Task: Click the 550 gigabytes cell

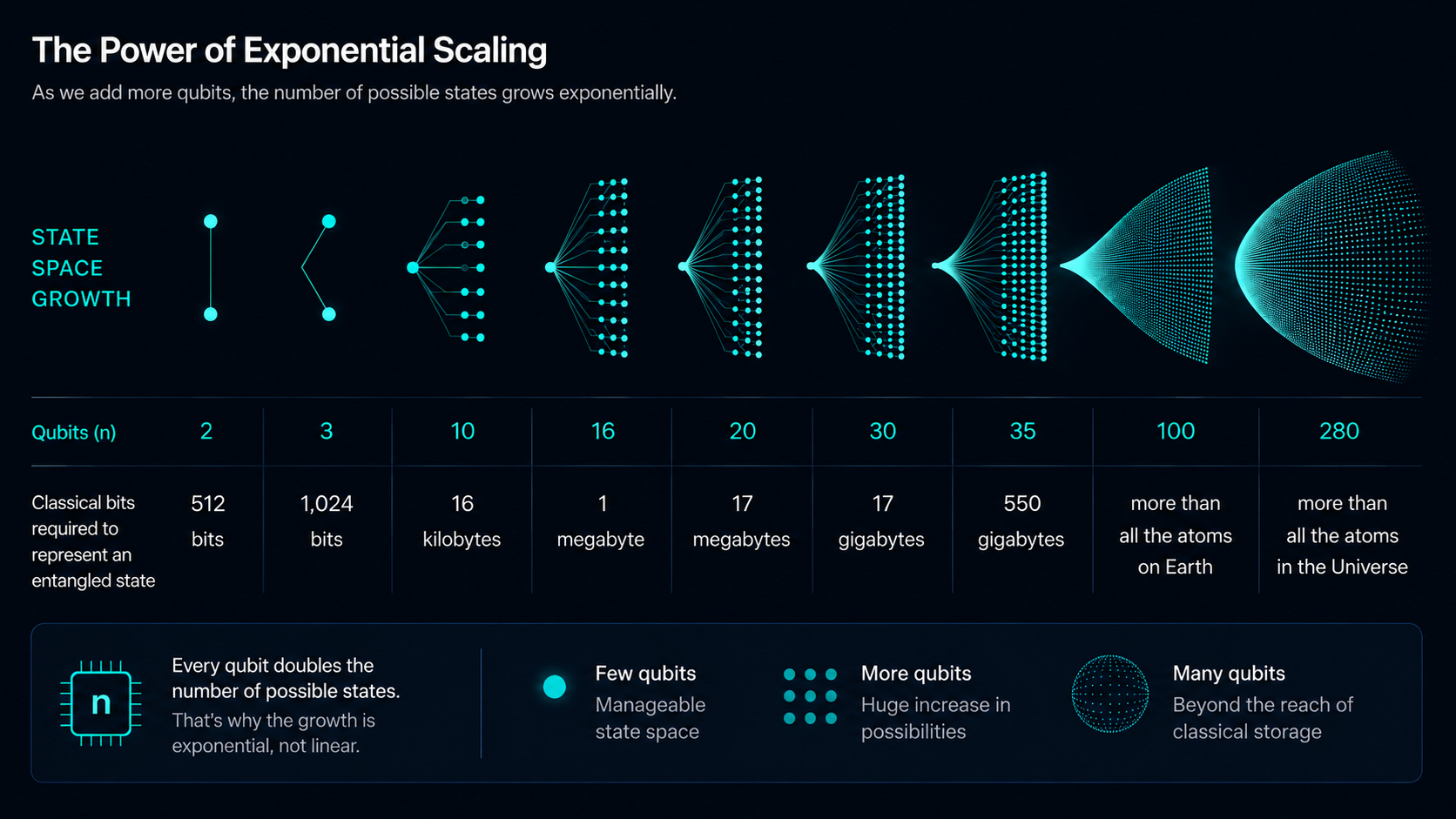Action: coord(1021,521)
